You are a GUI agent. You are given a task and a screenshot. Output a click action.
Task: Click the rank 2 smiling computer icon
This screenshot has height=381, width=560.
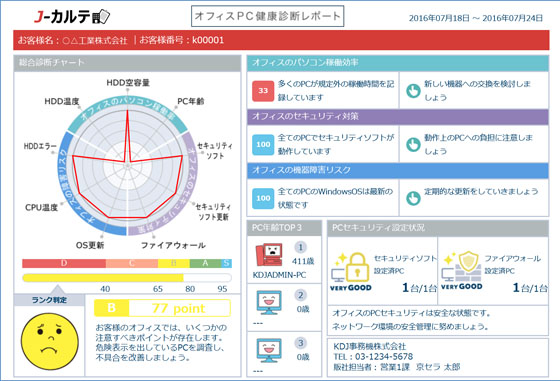pyautogui.click(x=269, y=302)
